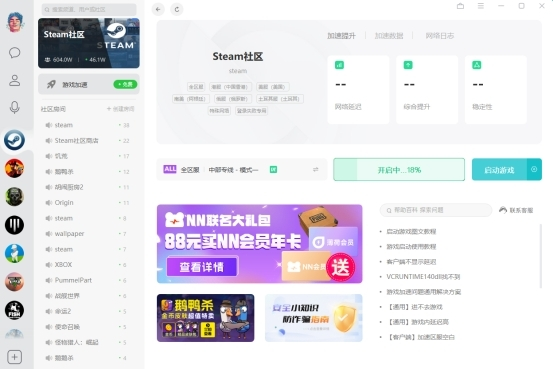Select the 特殊网络 tag
553x369 pixels.
coord(219,111)
